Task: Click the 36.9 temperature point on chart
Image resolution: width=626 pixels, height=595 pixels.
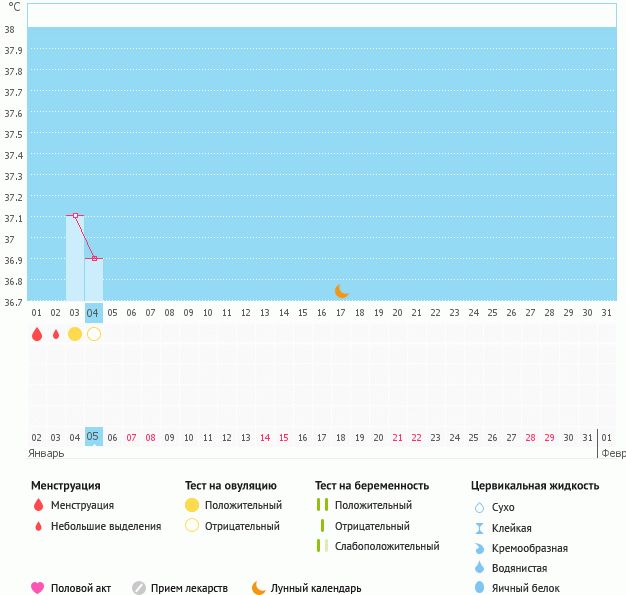Action: (95, 258)
